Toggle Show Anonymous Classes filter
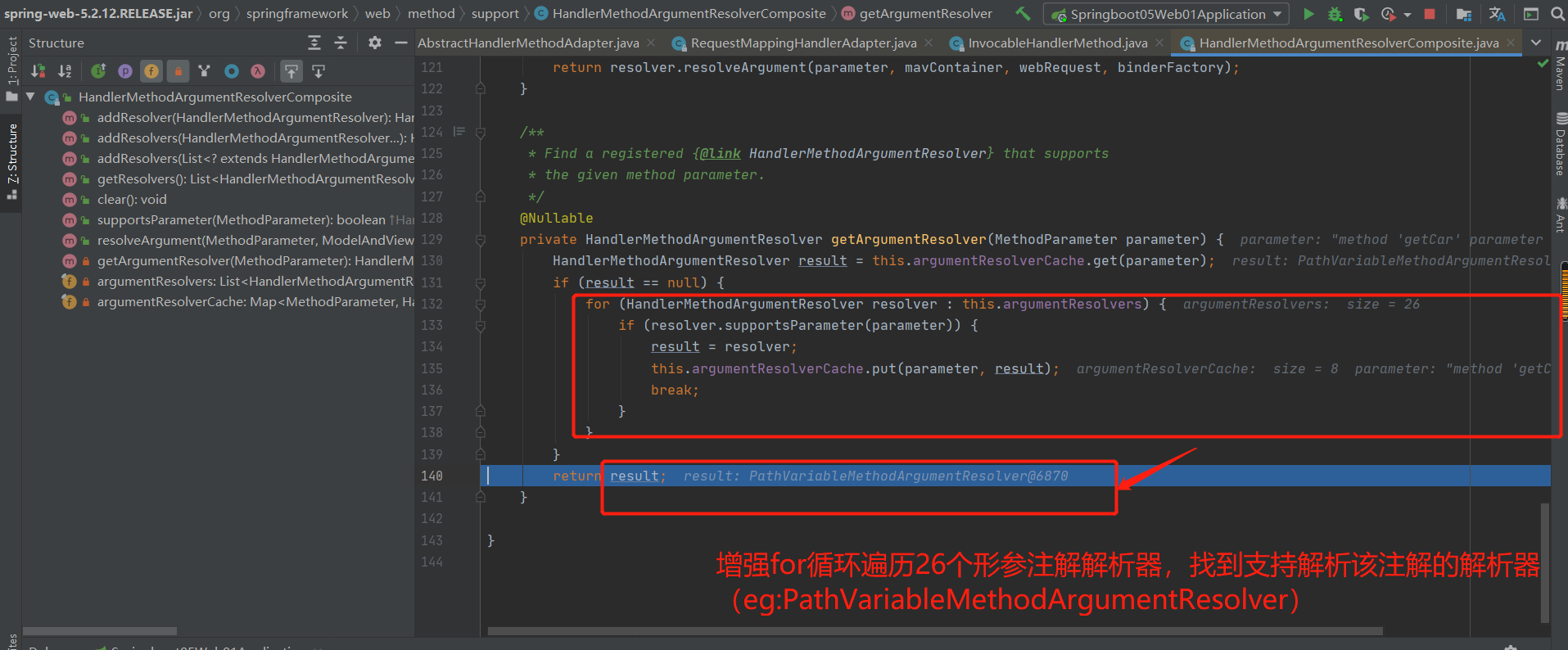This screenshot has height=650, width=1568. [232, 71]
